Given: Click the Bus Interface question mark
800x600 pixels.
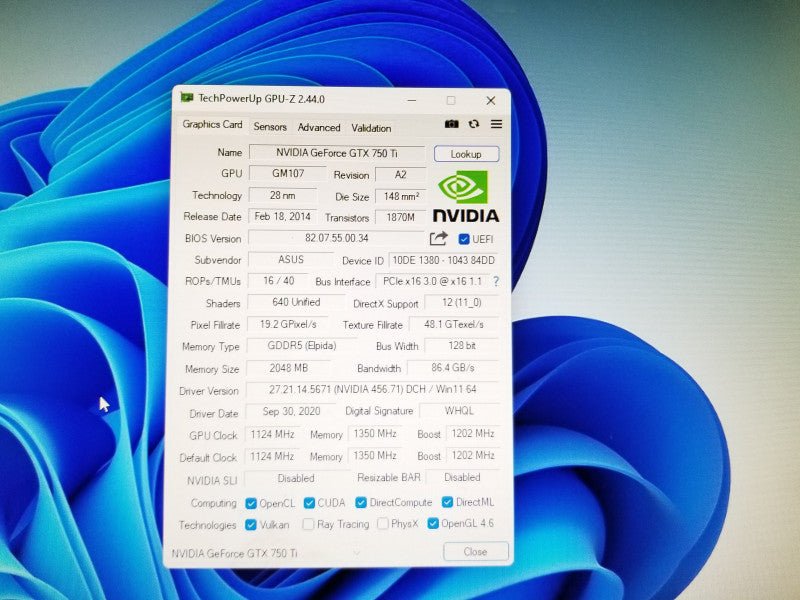Looking at the screenshot, I should point(496,281).
